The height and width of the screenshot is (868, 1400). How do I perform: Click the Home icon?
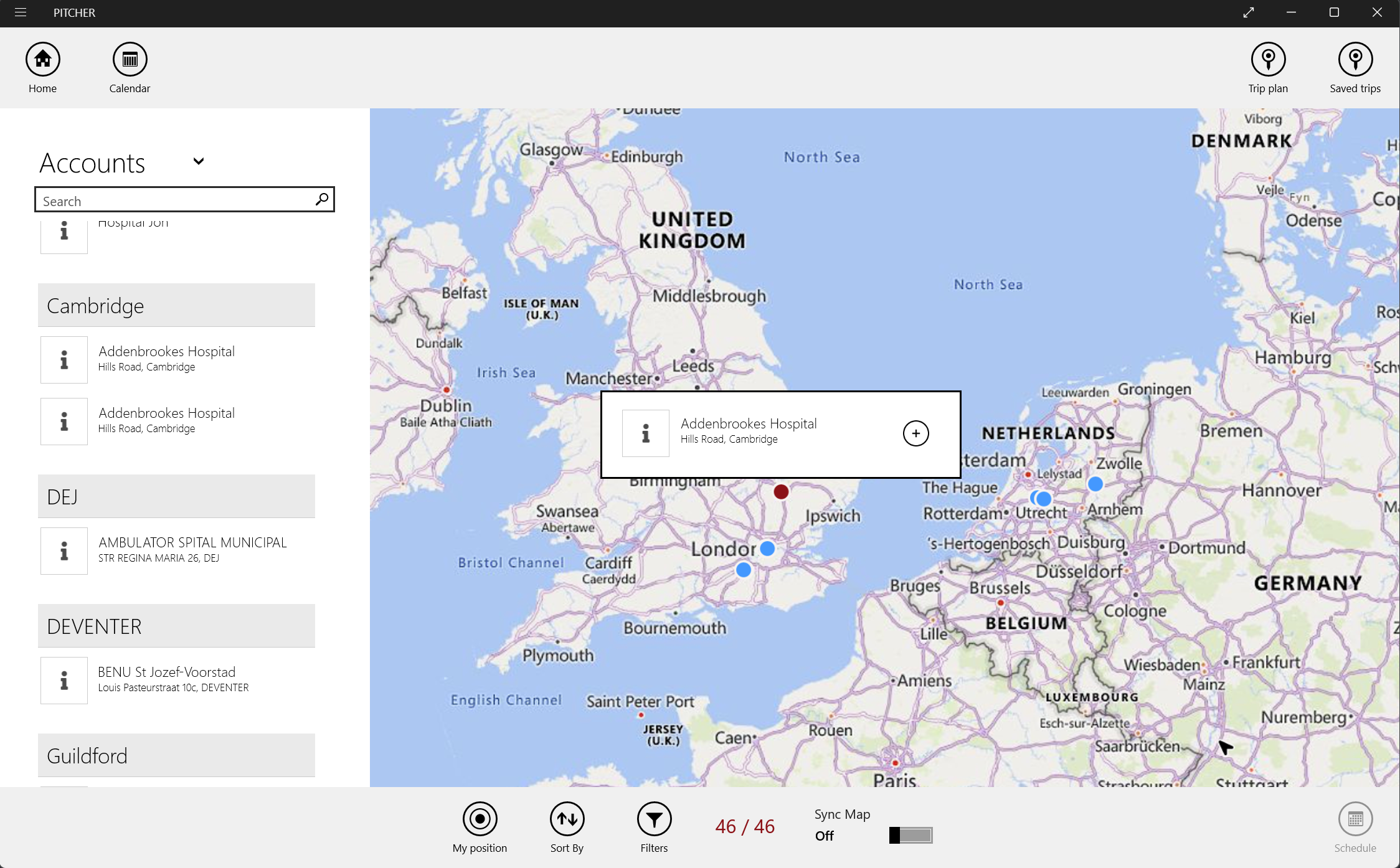(42, 58)
